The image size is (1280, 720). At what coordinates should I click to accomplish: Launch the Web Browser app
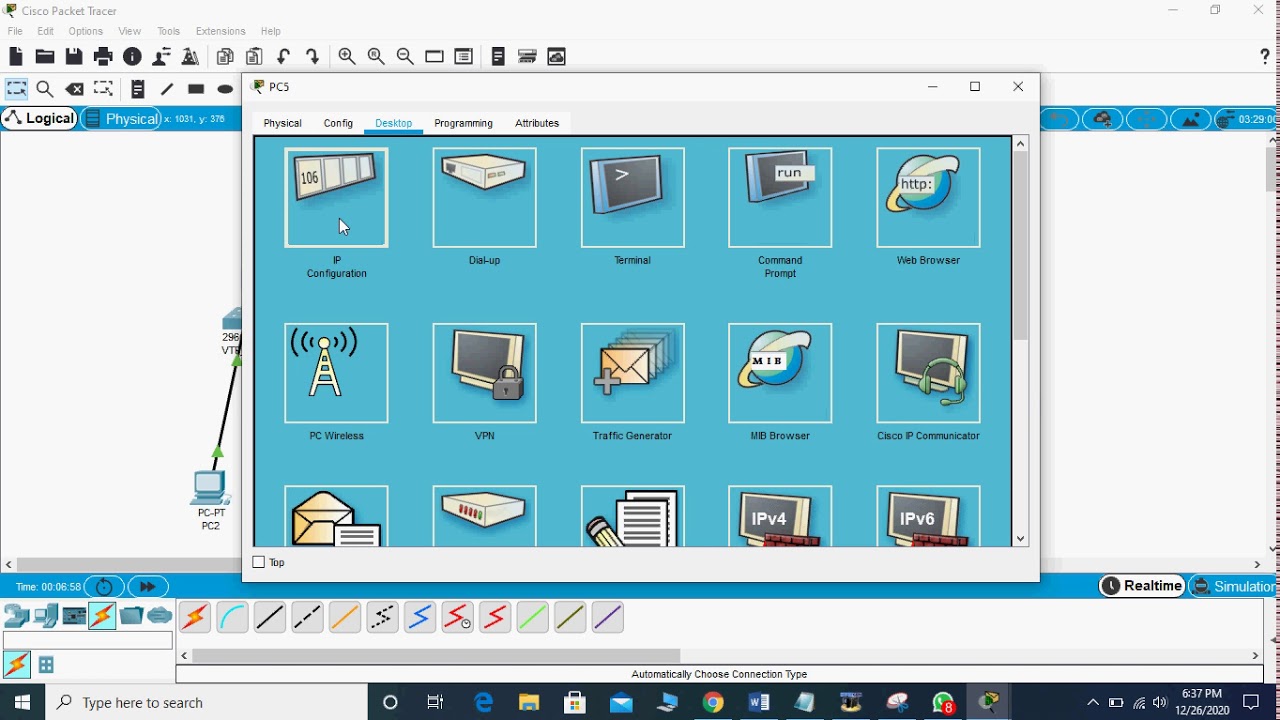pos(928,197)
